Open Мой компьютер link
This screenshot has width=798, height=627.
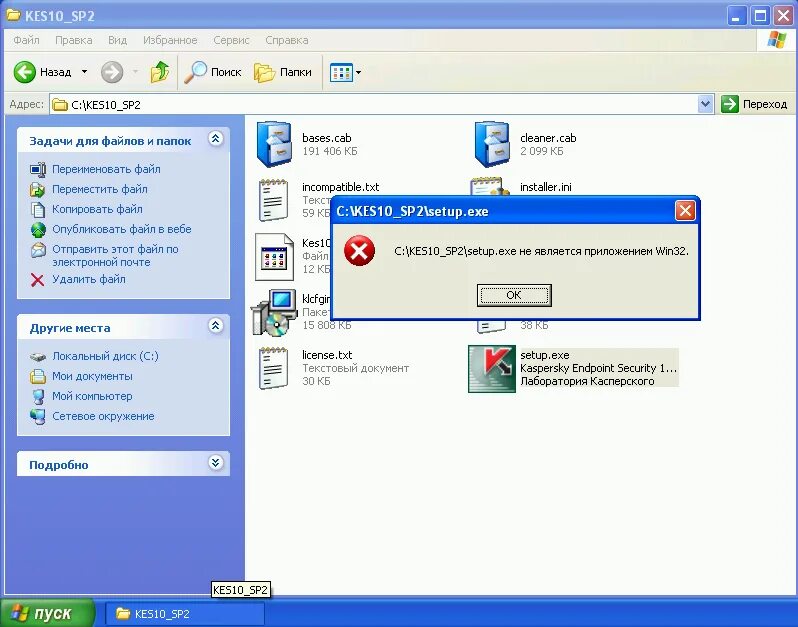[92, 396]
